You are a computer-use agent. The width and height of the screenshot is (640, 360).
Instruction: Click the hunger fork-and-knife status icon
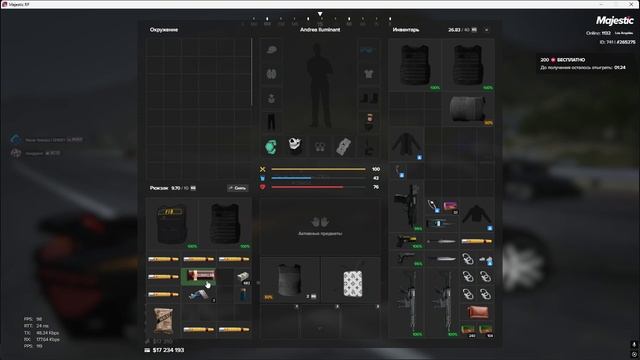[262, 169]
